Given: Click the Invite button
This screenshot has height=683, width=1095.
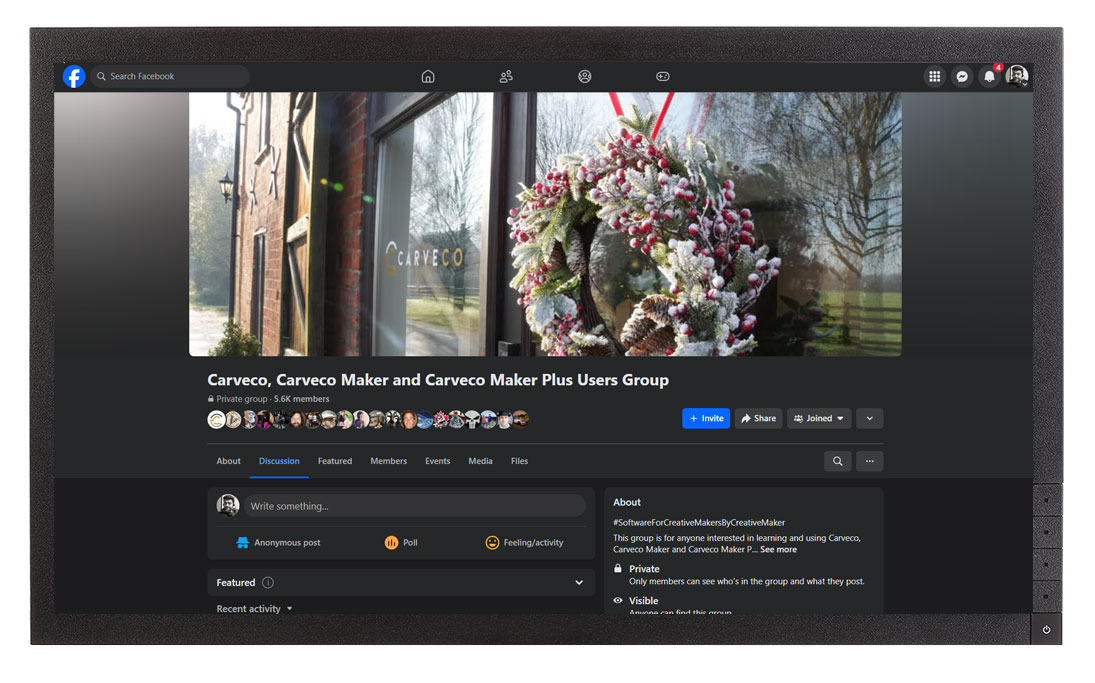Looking at the screenshot, I should [706, 418].
